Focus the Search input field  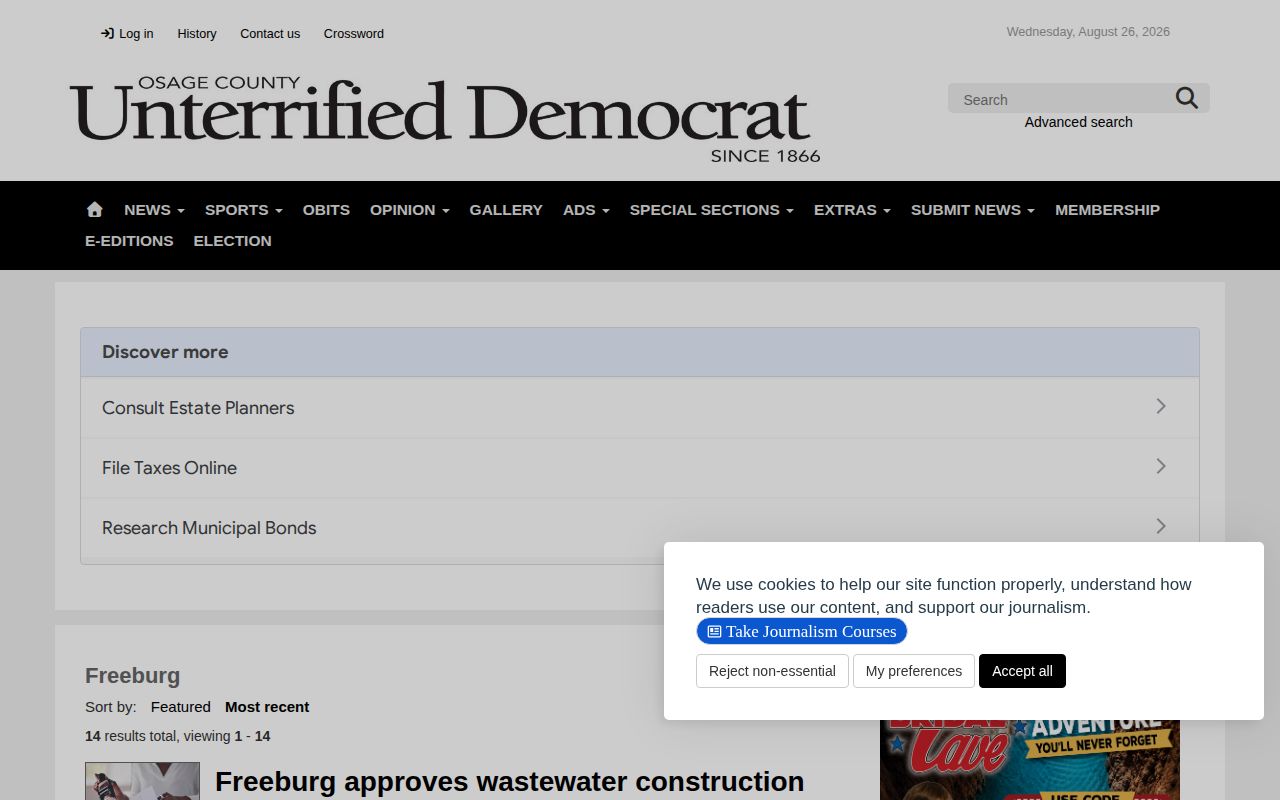[1060, 99]
